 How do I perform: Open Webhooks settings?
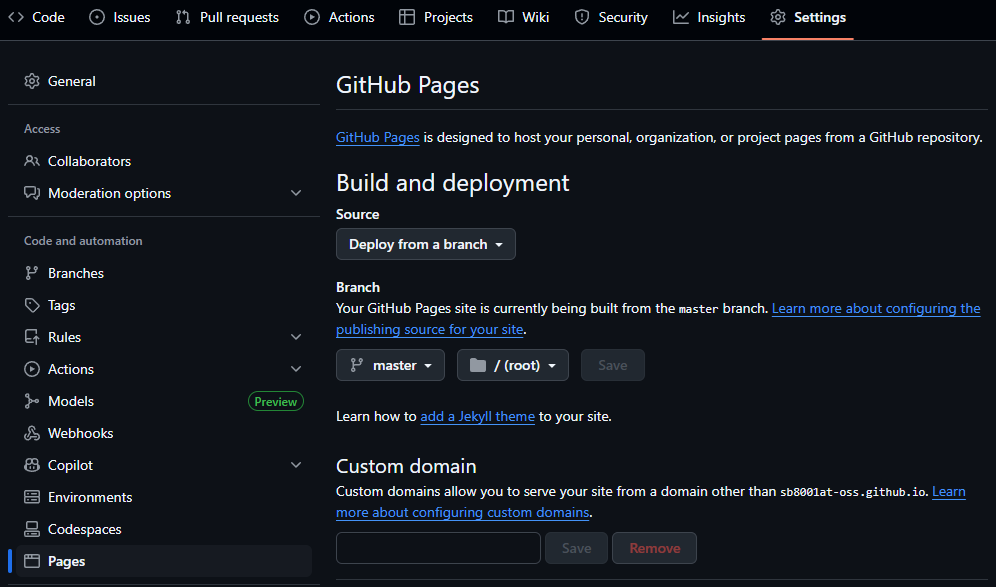click(x=164, y=433)
